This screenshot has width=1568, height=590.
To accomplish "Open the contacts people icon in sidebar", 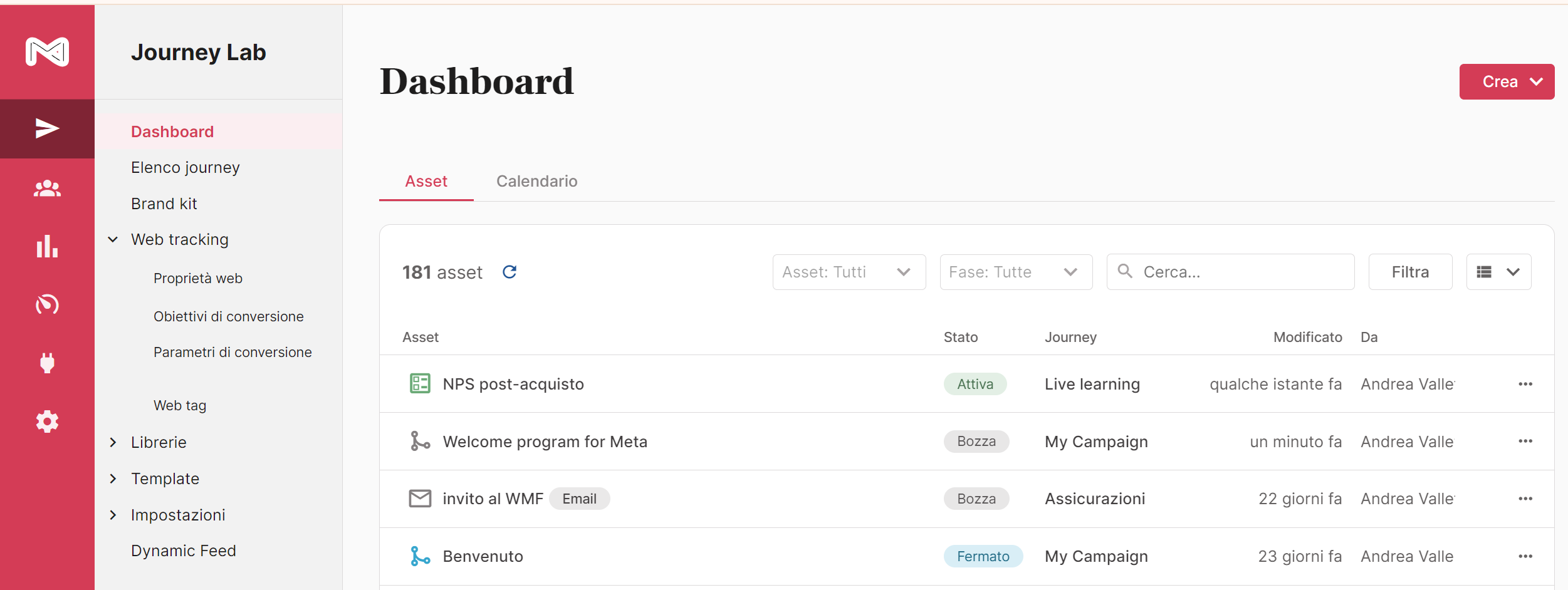I will pos(47,188).
